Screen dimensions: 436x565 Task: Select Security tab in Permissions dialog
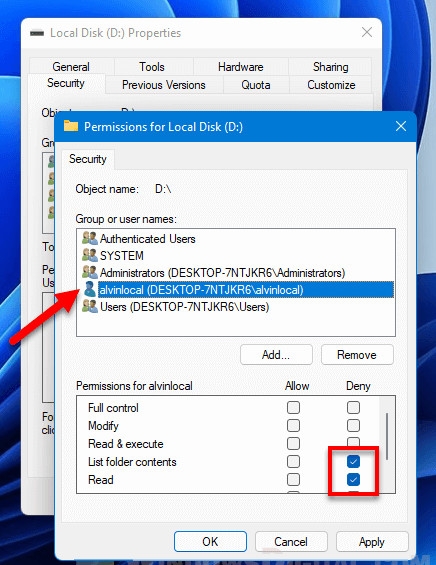[x=88, y=159]
